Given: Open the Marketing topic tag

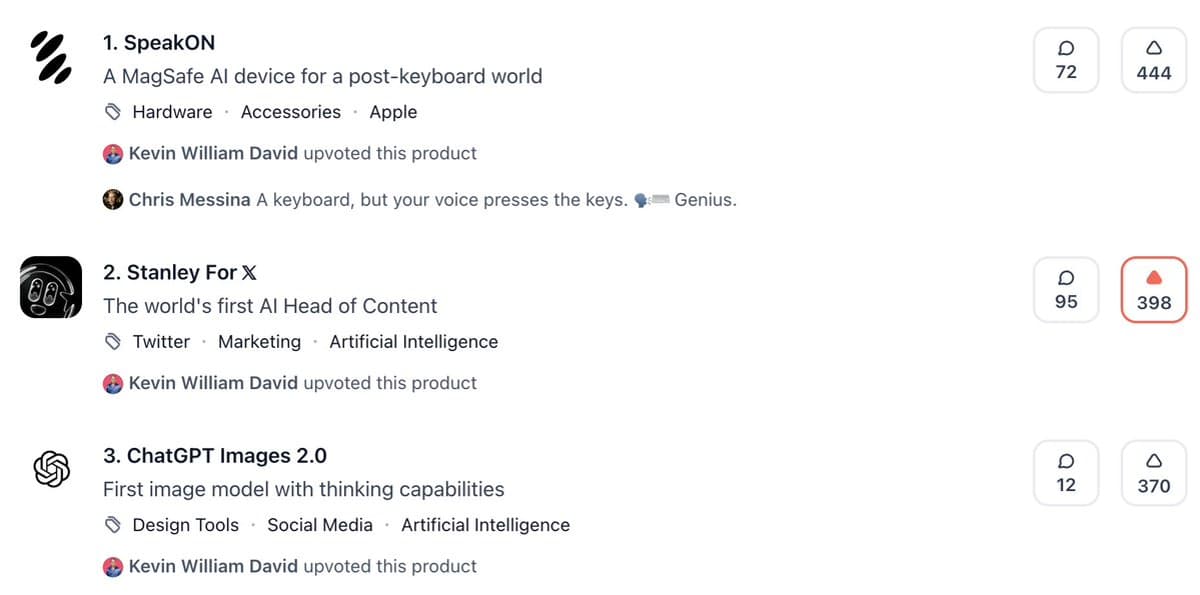Looking at the screenshot, I should coord(259,342).
